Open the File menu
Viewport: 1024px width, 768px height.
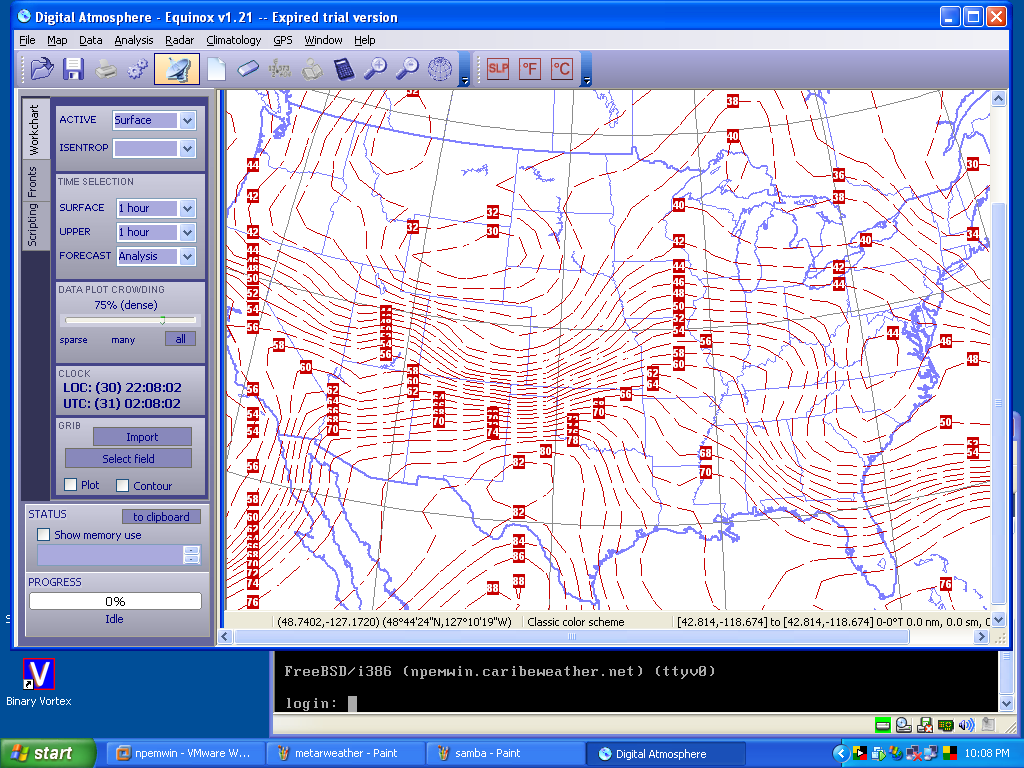pyautogui.click(x=27, y=40)
